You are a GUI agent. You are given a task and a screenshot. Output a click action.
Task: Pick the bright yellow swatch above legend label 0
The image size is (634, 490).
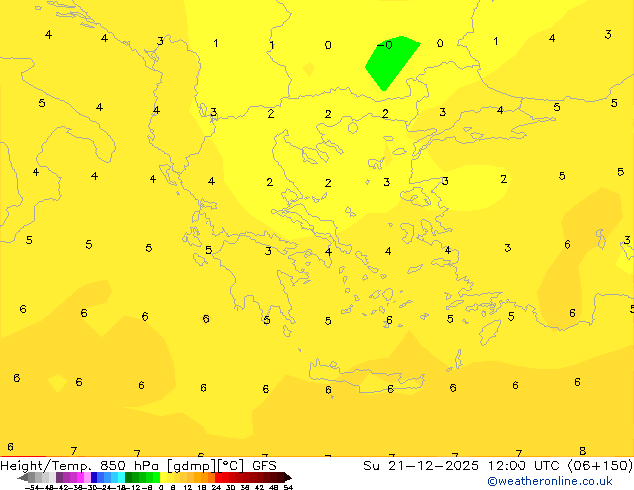[x=163, y=477]
